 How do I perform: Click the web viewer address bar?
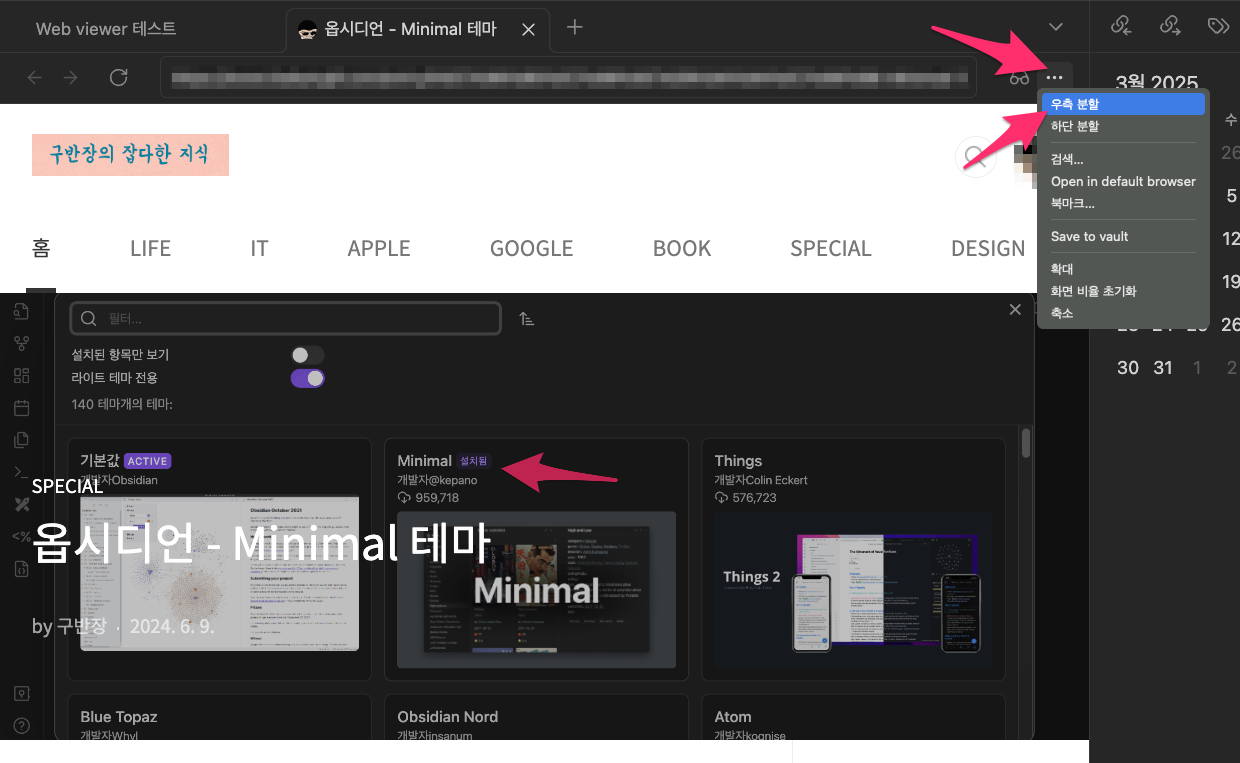click(568, 77)
